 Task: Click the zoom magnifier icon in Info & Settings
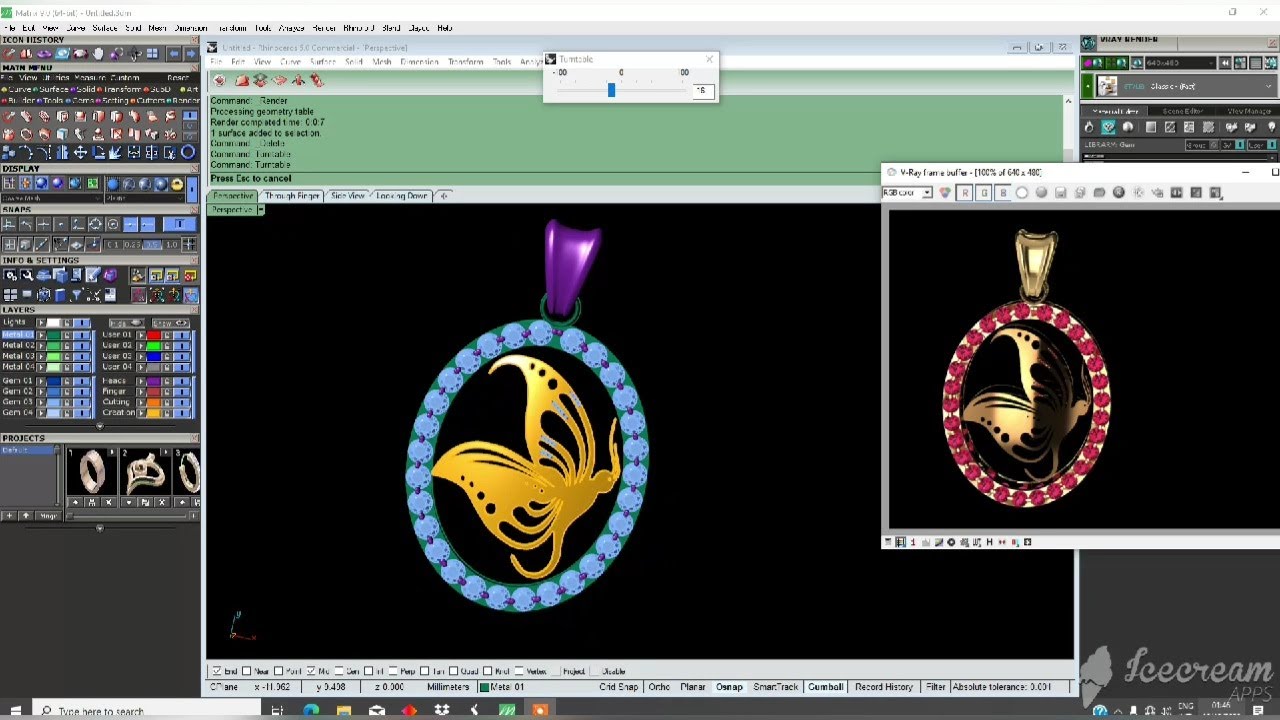(26, 276)
